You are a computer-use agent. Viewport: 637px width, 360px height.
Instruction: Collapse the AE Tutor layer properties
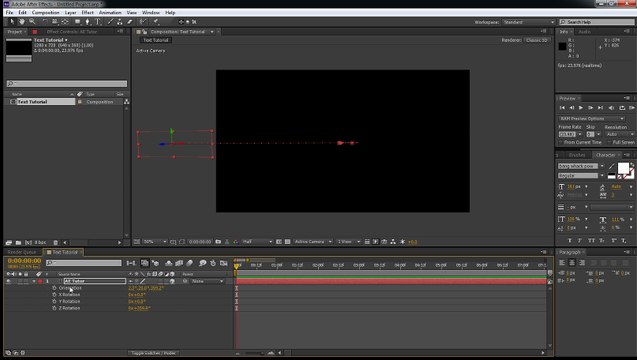coord(34,281)
